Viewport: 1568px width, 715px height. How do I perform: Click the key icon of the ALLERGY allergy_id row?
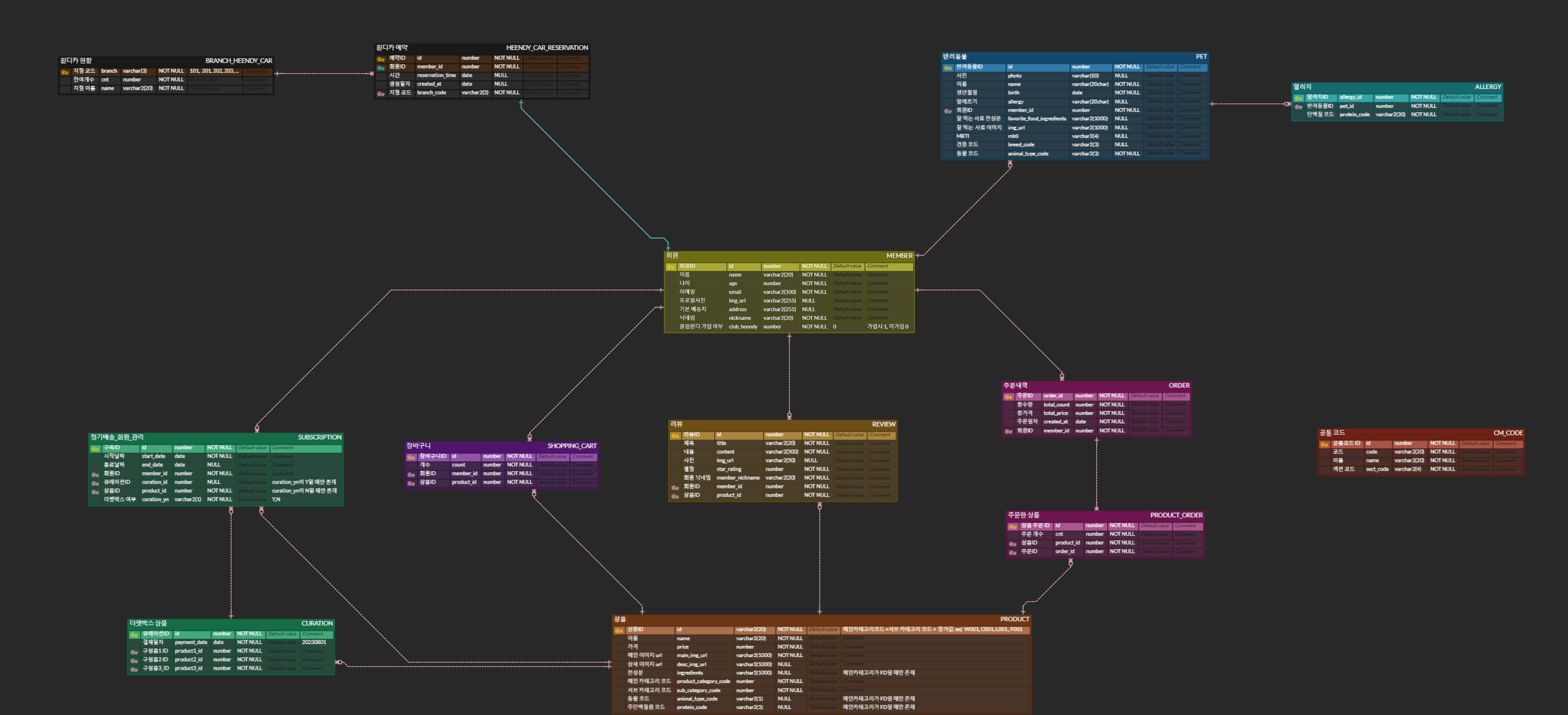1298,98
